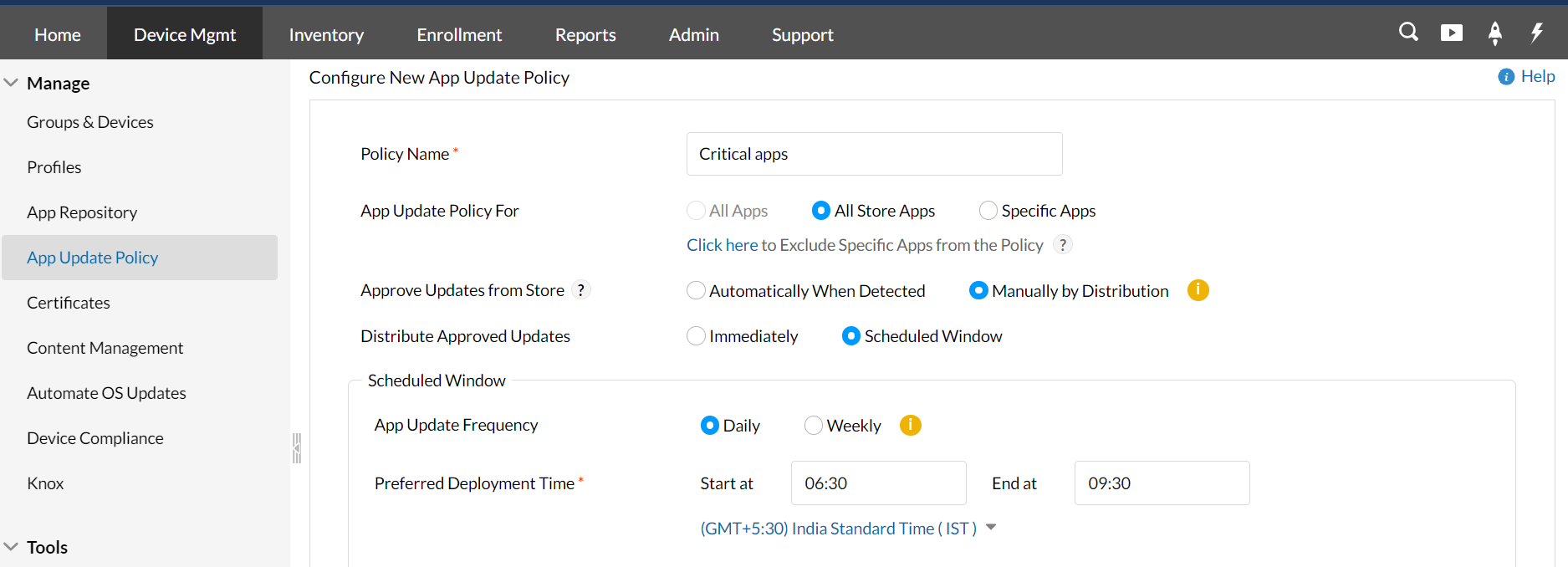1568x567 pixels.
Task: Click the info icon next to Weekly
Action: (910, 425)
